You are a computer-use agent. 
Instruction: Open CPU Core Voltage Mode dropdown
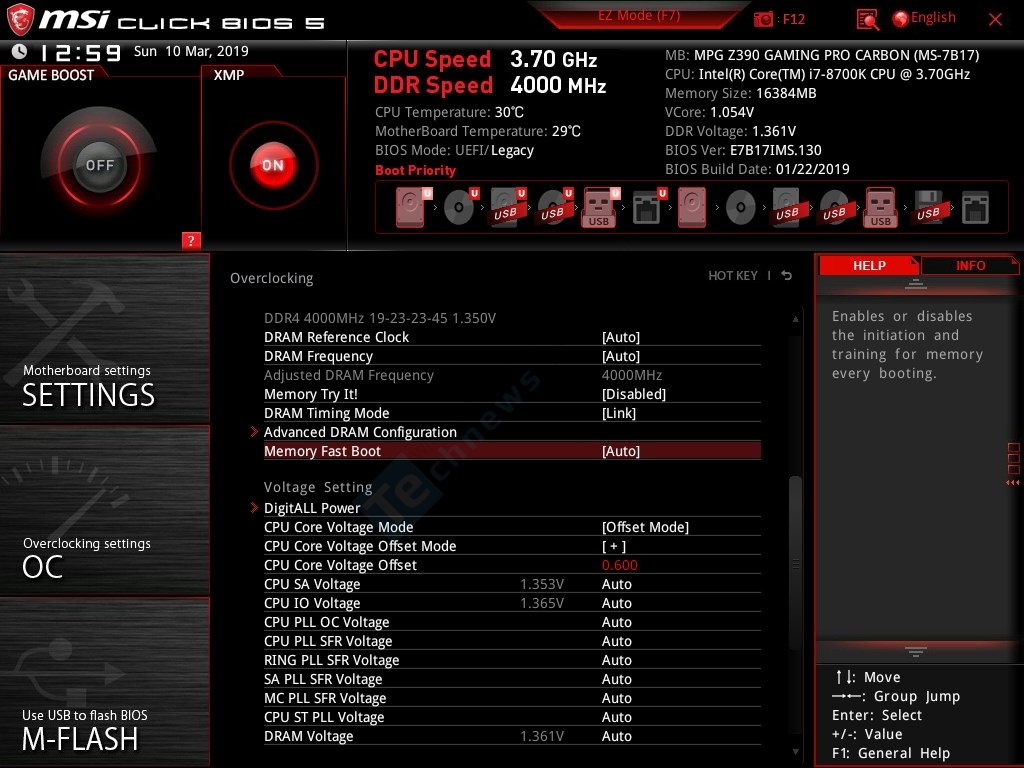645,527
